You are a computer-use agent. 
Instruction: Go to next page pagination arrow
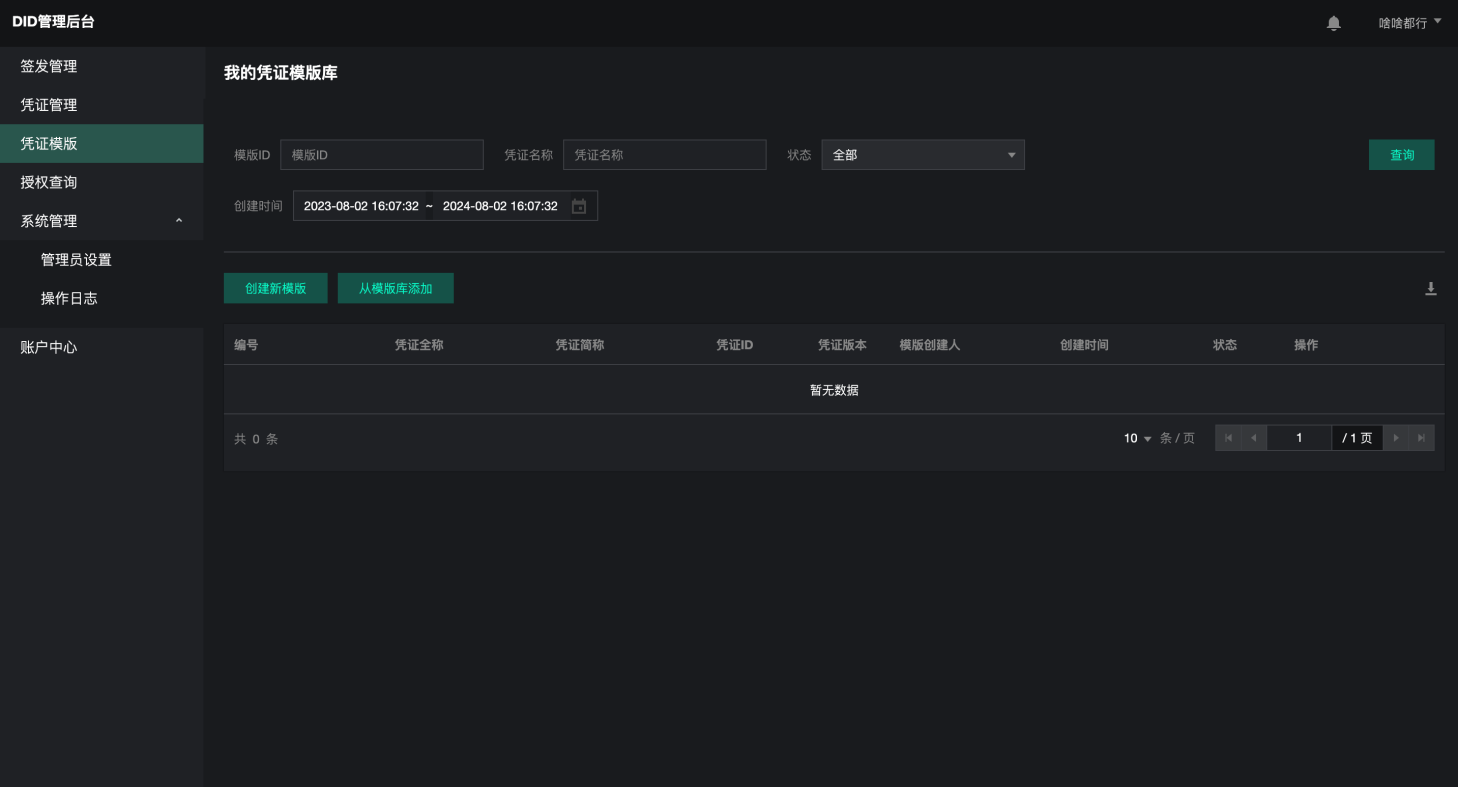tap(1396, 438)
